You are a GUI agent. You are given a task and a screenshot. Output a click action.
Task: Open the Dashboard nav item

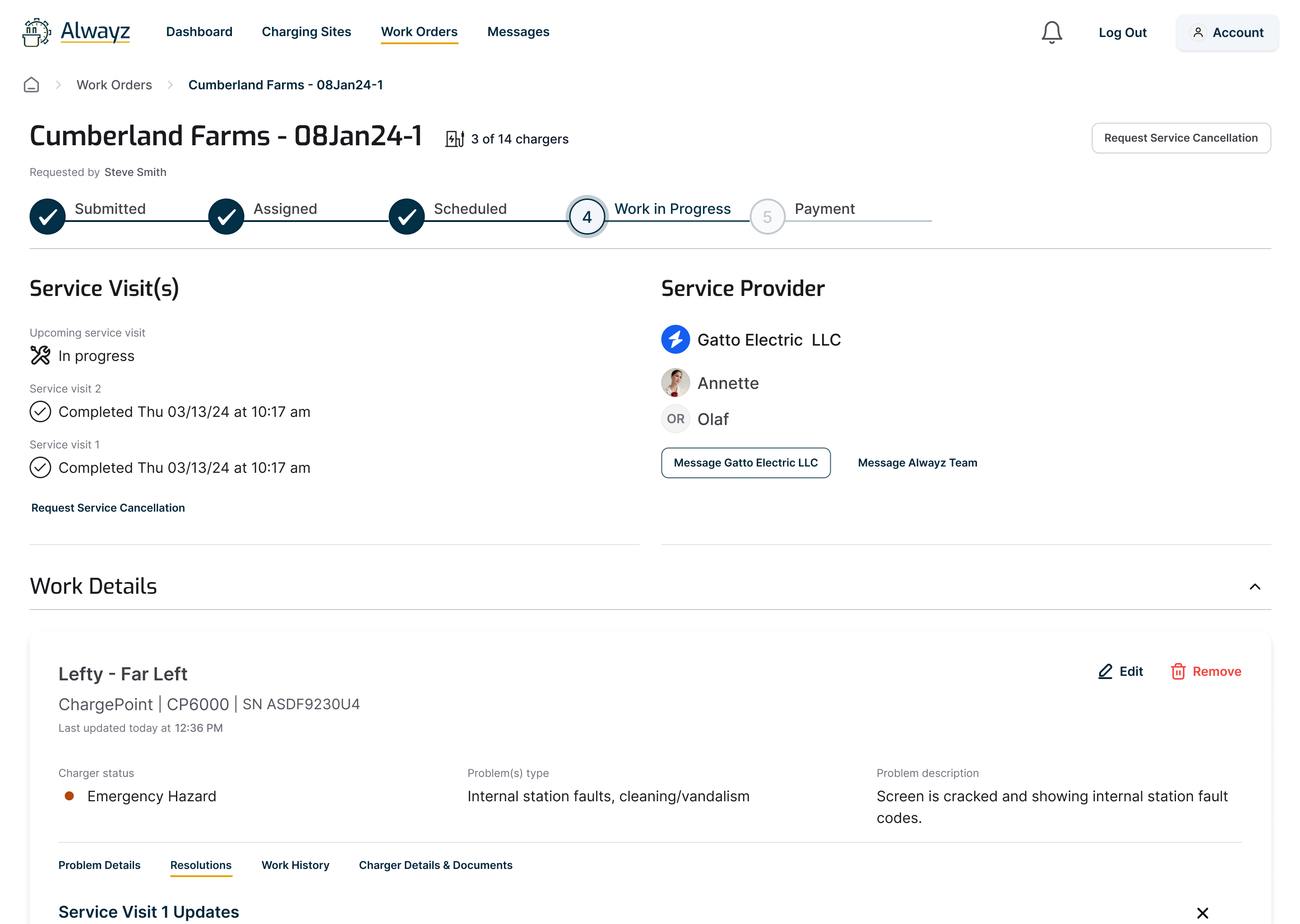[199, 32]
